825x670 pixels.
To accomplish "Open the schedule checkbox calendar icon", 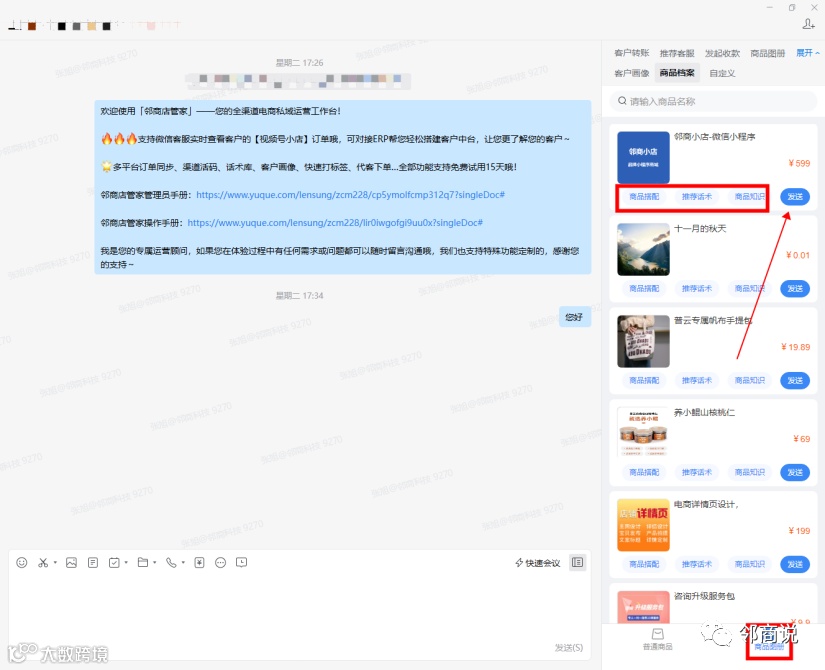I will [114, 563].
